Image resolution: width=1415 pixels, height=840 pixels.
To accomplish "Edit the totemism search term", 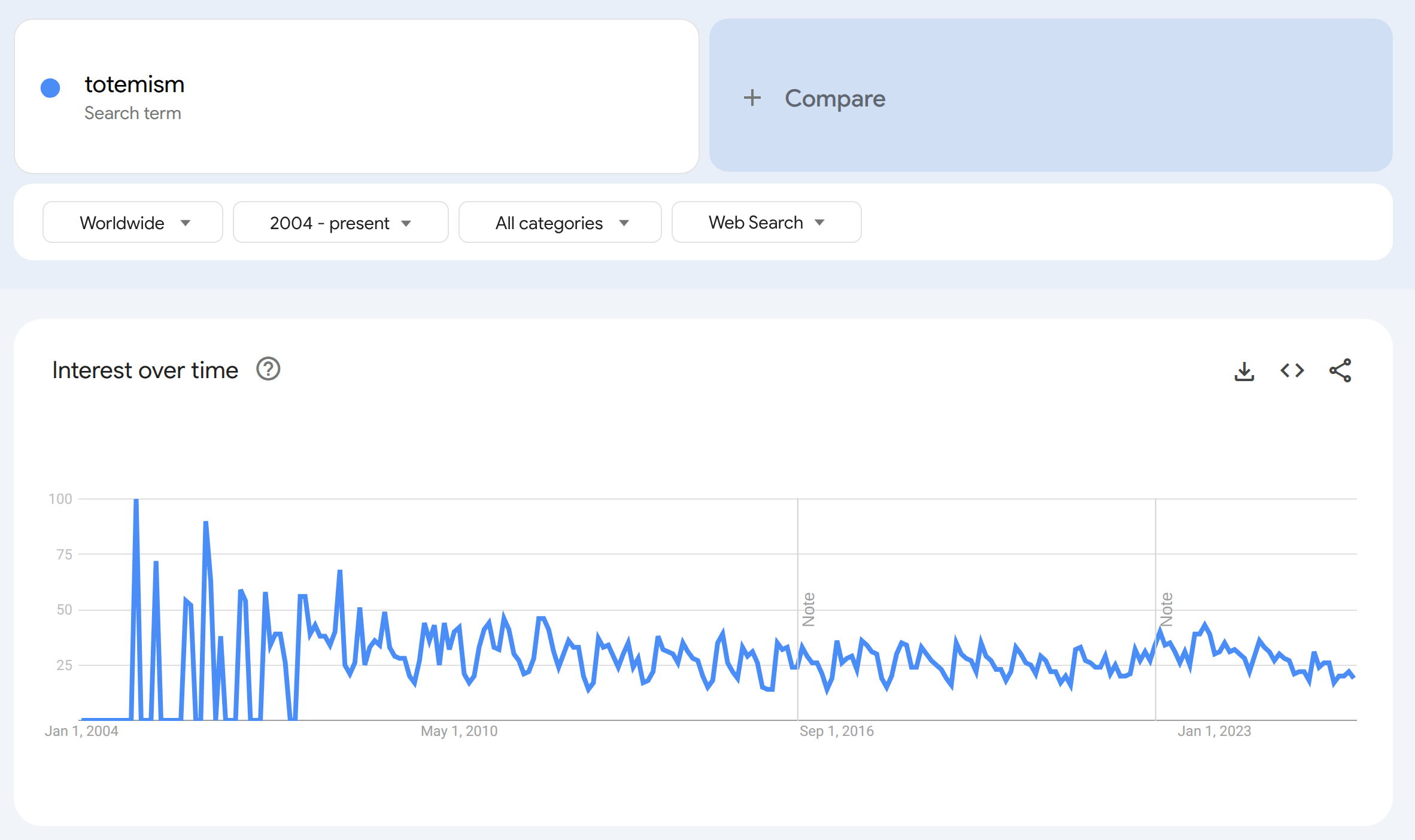I will click(x=135, y=85).
